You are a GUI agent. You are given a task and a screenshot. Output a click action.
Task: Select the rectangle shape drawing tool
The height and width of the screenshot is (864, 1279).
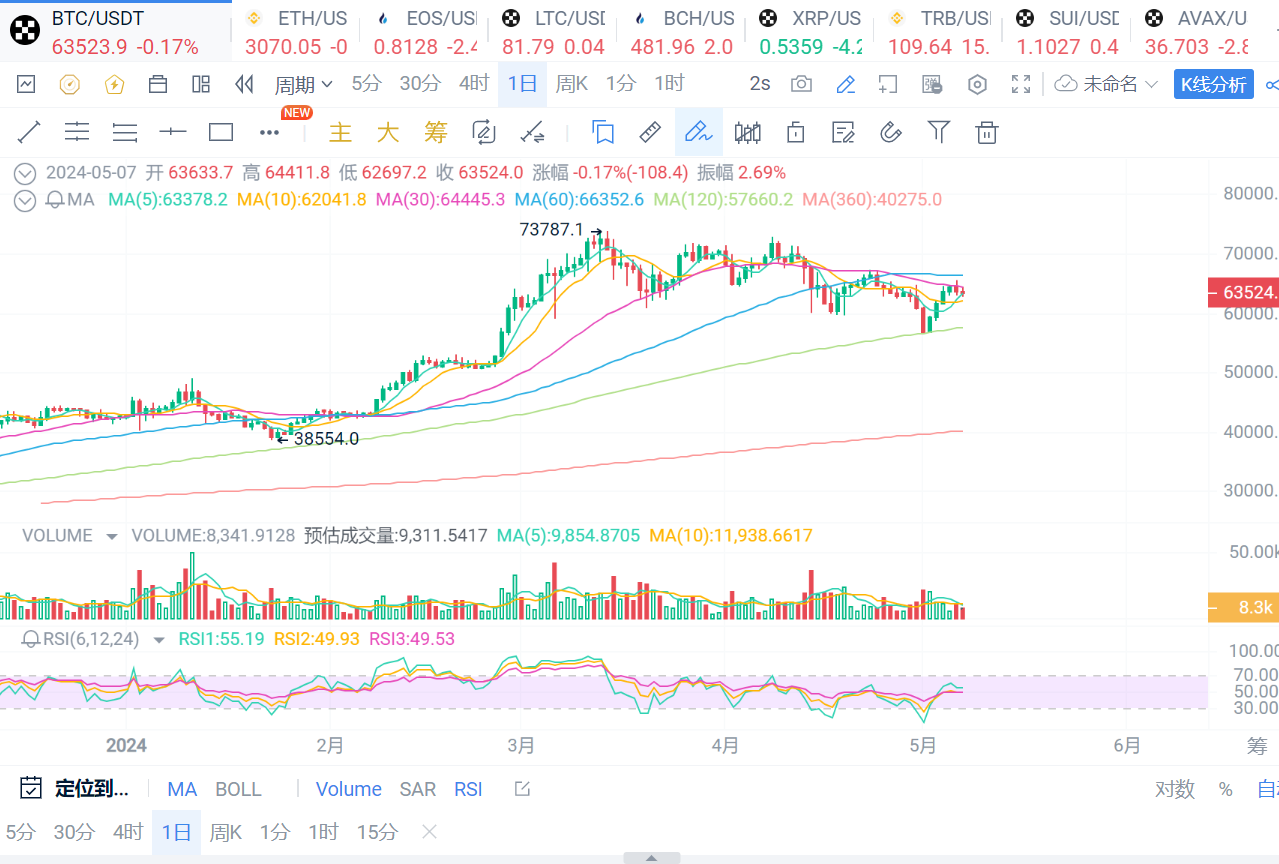pyautogui.click(x=221, y=132)
